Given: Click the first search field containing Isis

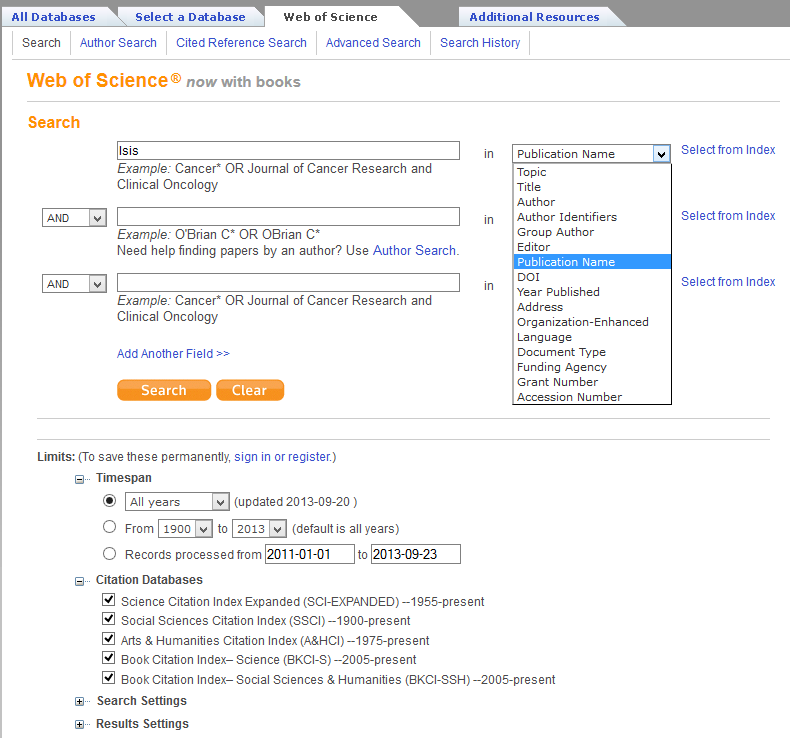Looking at the screenshot, I should [x=288, y=151].
